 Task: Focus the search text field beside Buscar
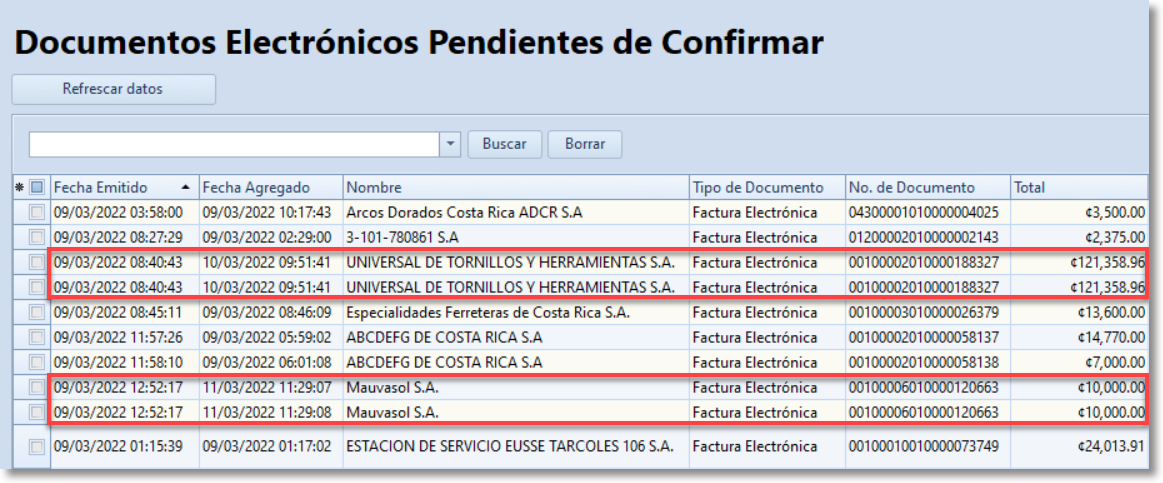(x=234, y=144)
